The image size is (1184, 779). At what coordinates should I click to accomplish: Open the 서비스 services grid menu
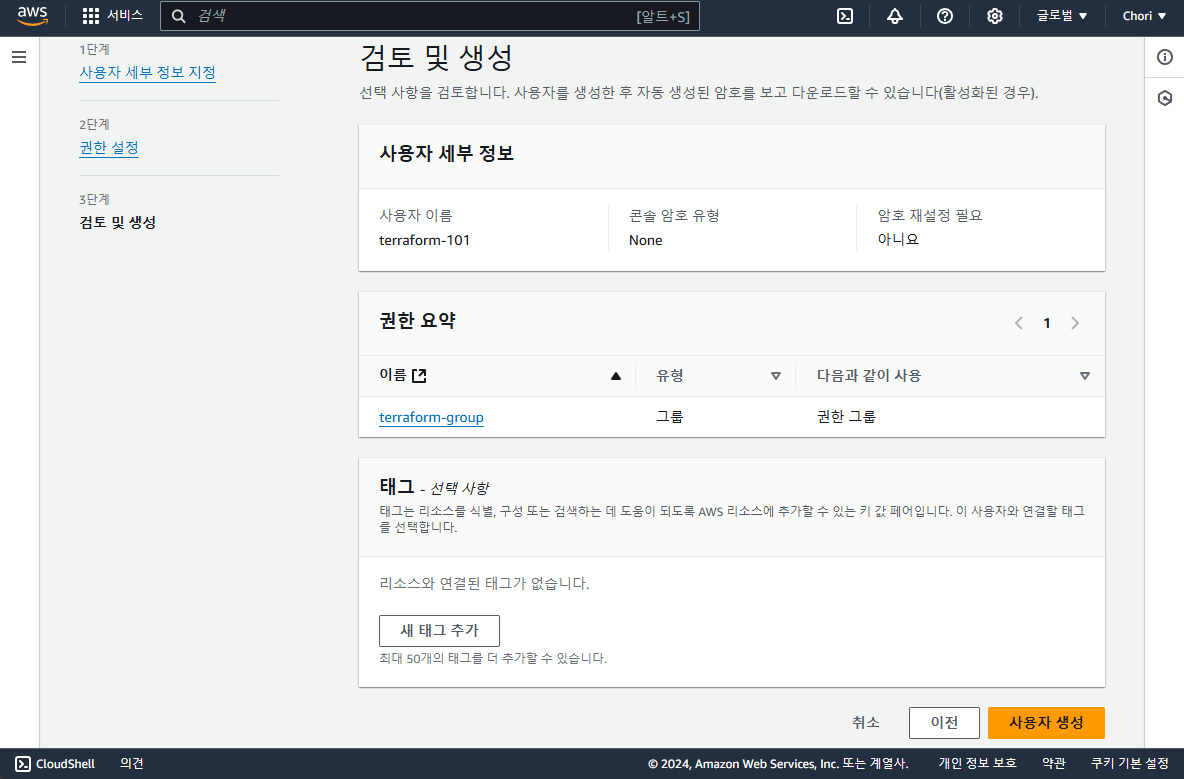pos(113,16)
